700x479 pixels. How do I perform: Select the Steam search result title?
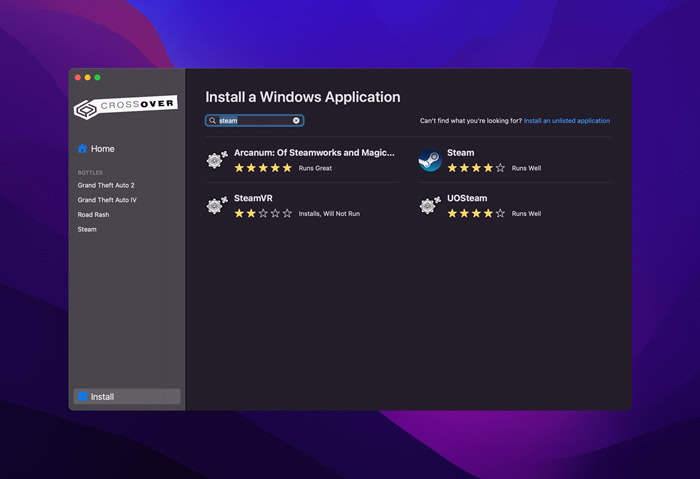click(x=461, y=153)
